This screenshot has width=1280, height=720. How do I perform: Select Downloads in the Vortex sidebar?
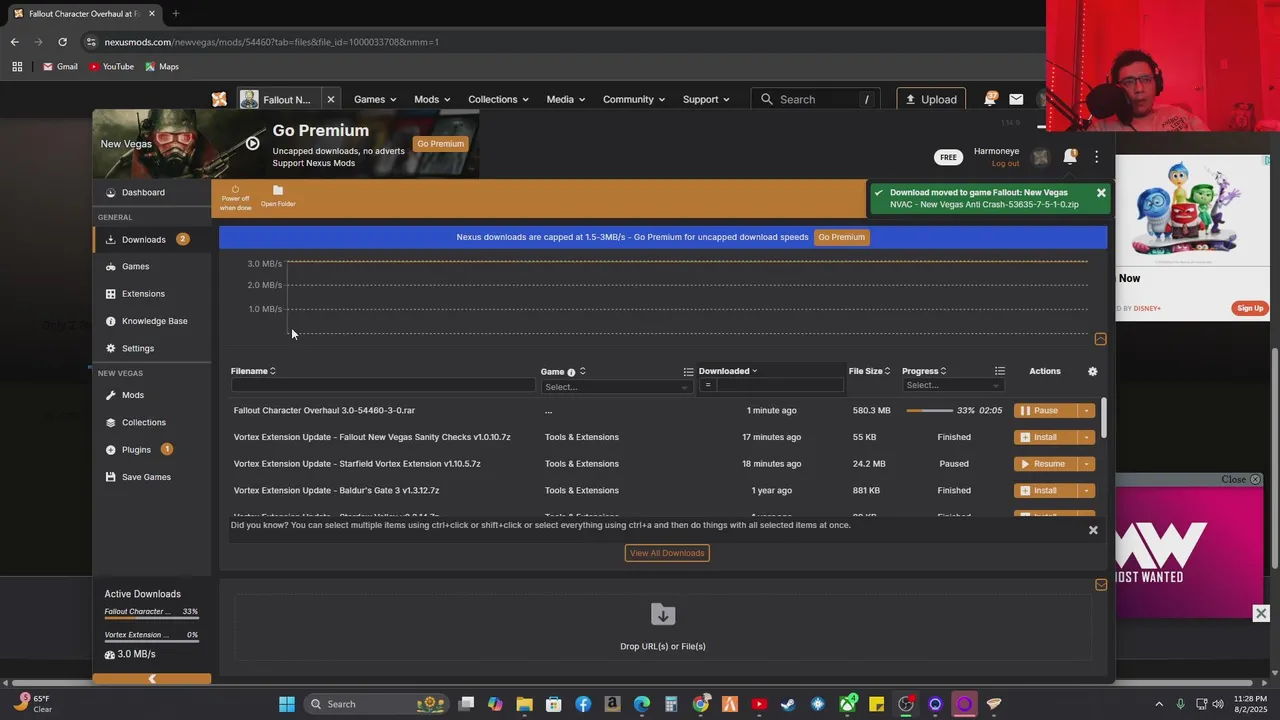click(x=152, y=239)
